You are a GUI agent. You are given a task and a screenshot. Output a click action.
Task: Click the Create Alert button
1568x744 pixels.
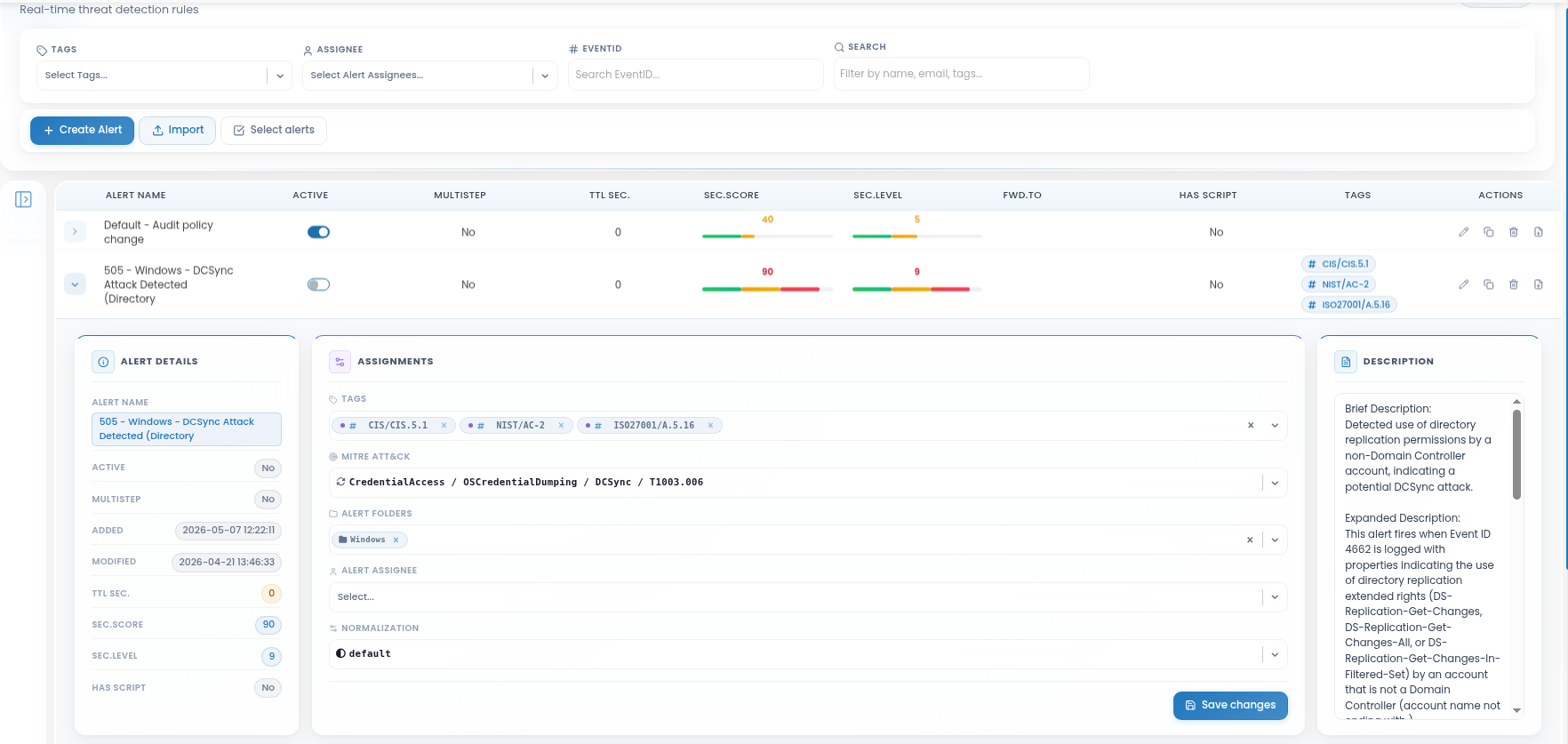point(82,130)
